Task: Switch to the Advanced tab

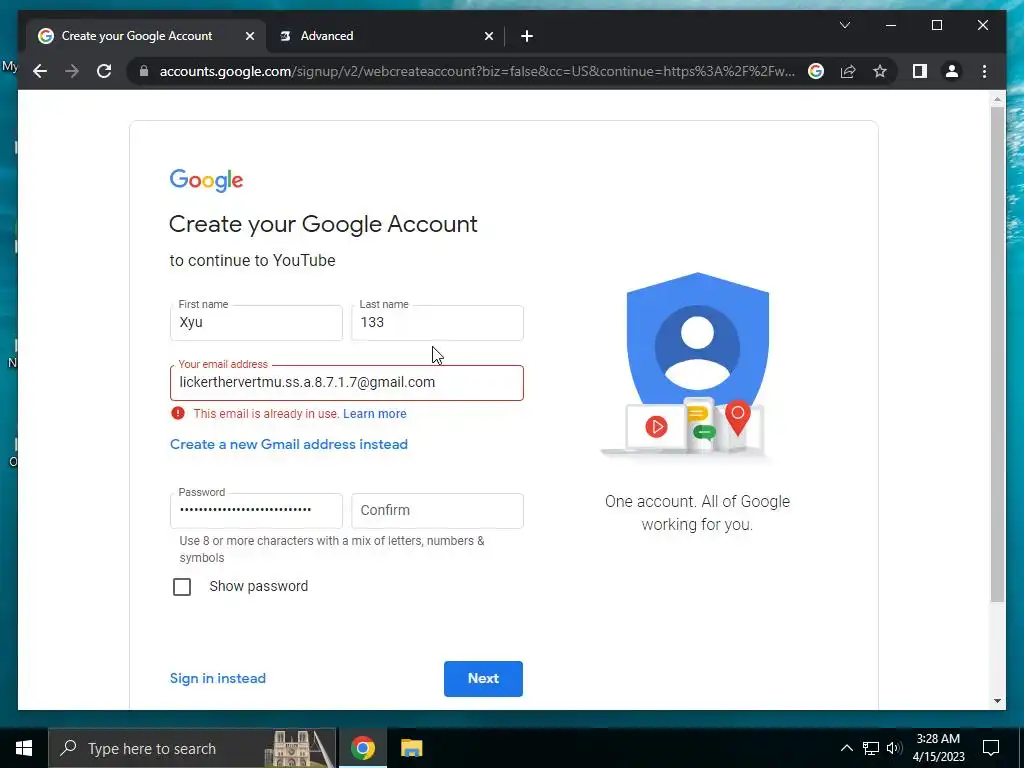Action: [x=385, y=36]
